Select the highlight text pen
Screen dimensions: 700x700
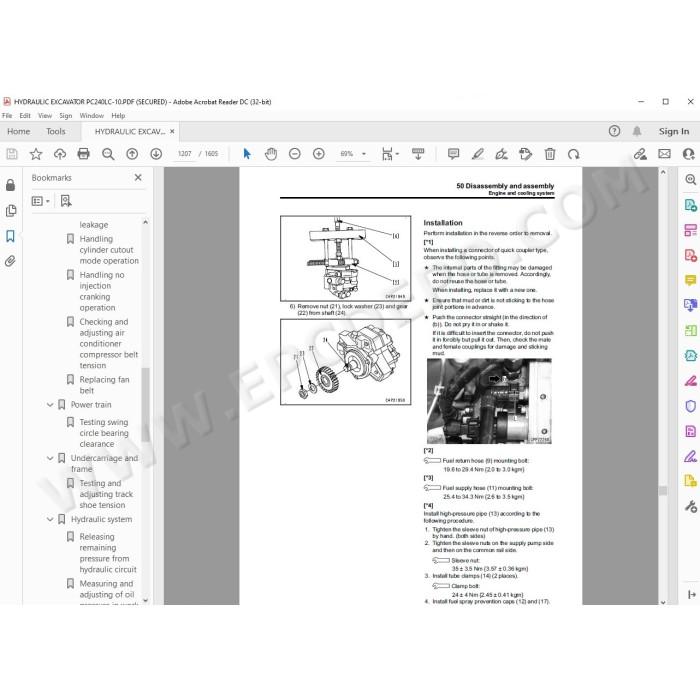pos(478,154)
